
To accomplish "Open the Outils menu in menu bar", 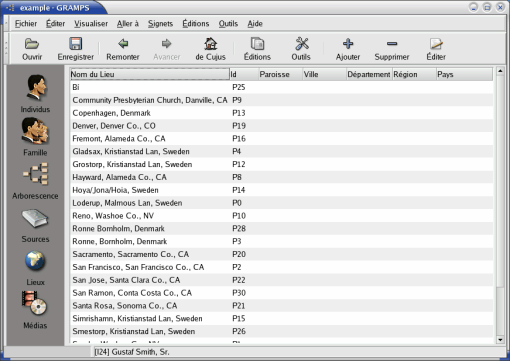I will click(x=228, y=24).
